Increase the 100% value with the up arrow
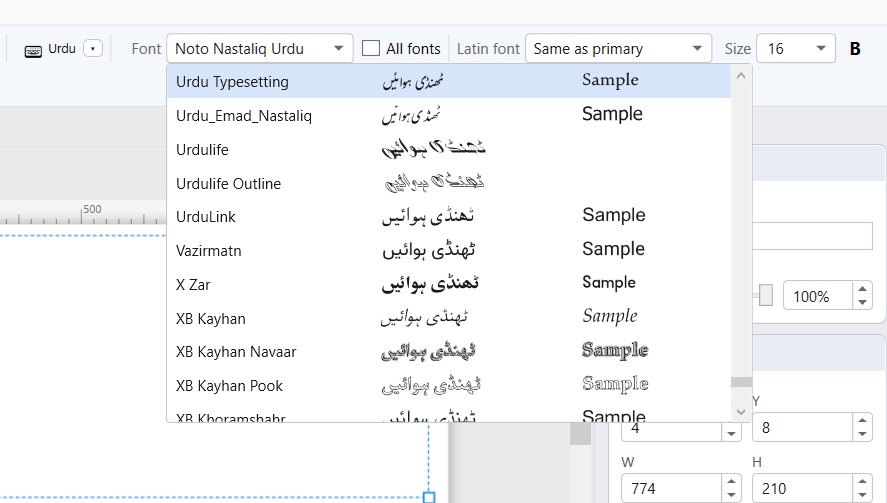 (x=862, y=289)
